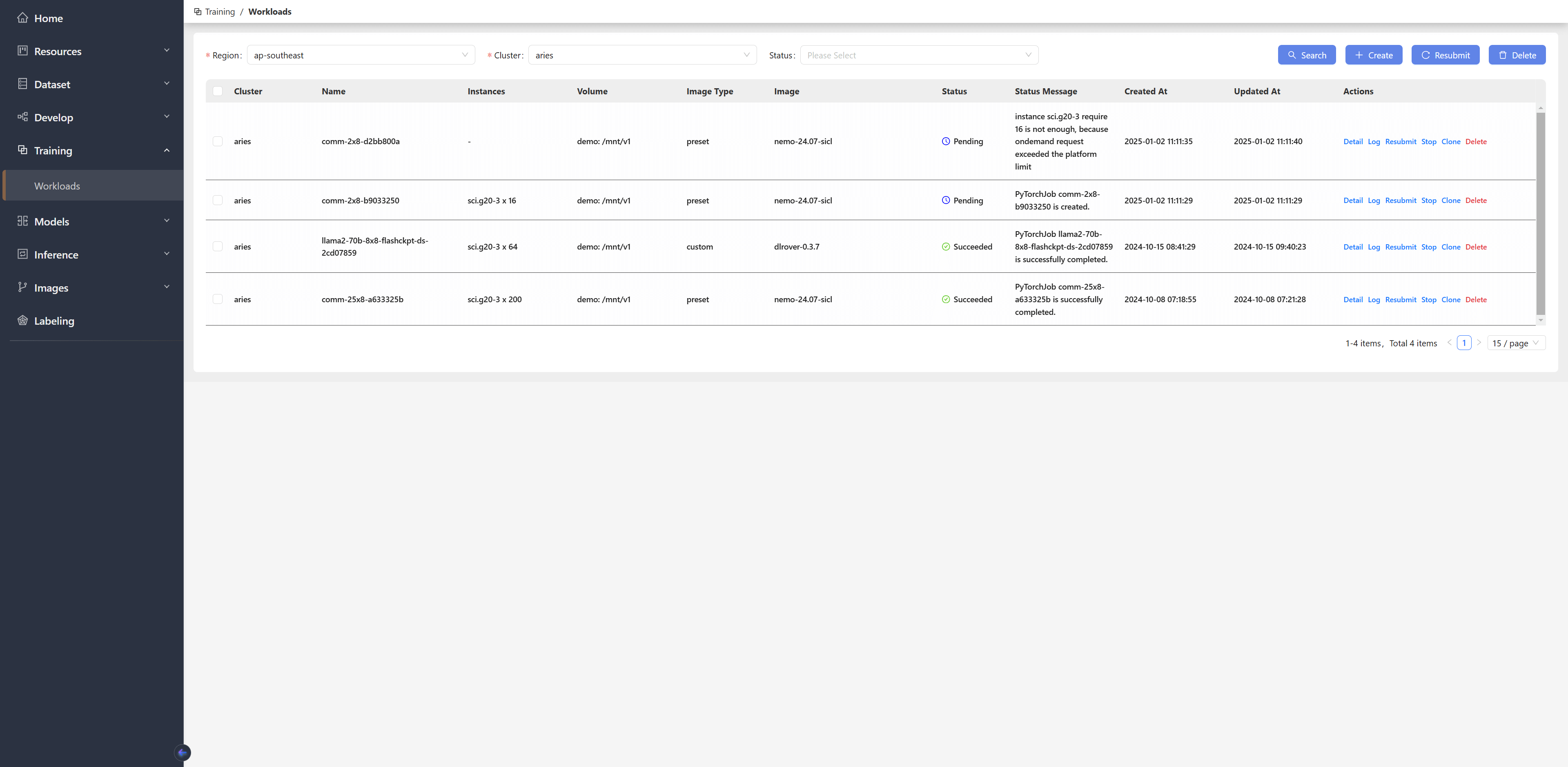Click the Labeling sidebar icon
The image size is (1568, 767).
point(22,320)
